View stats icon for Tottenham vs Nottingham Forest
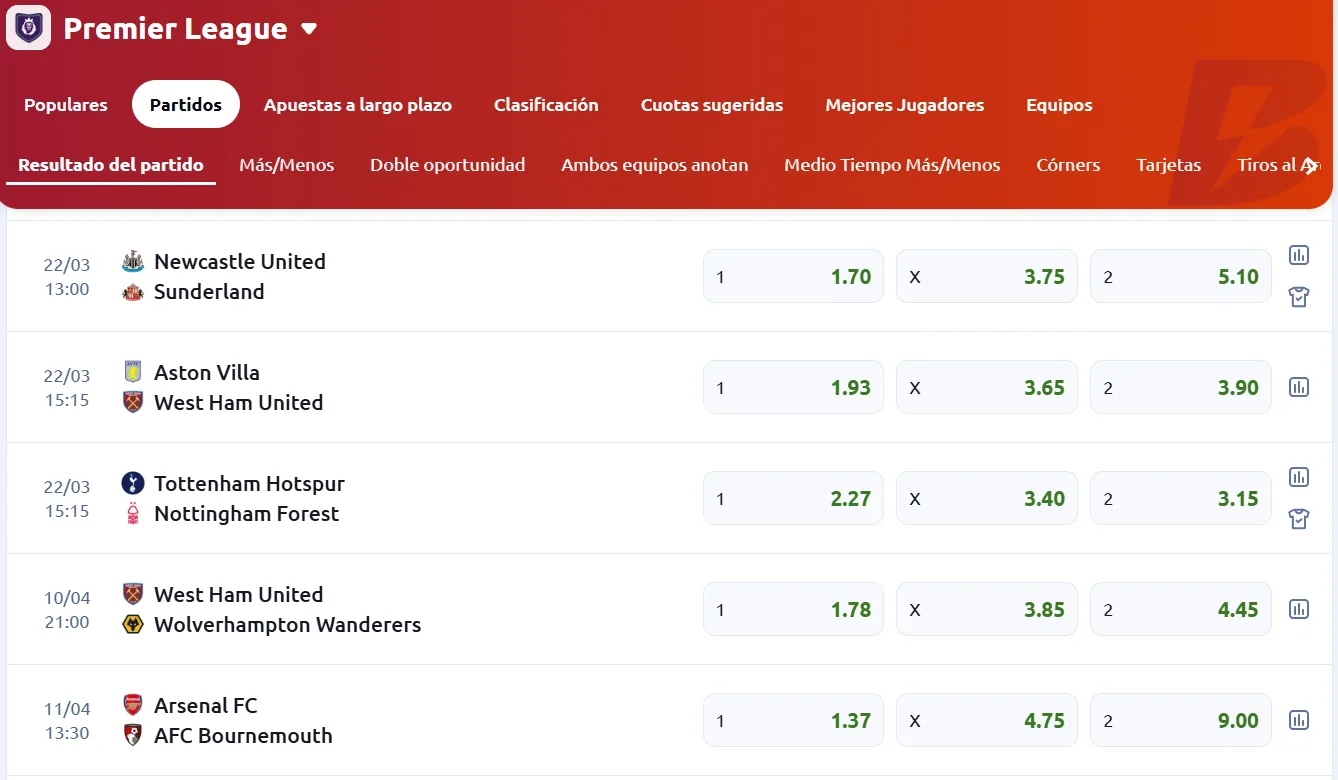Viewport: 1338px width, 780px height. (1298, 477)
